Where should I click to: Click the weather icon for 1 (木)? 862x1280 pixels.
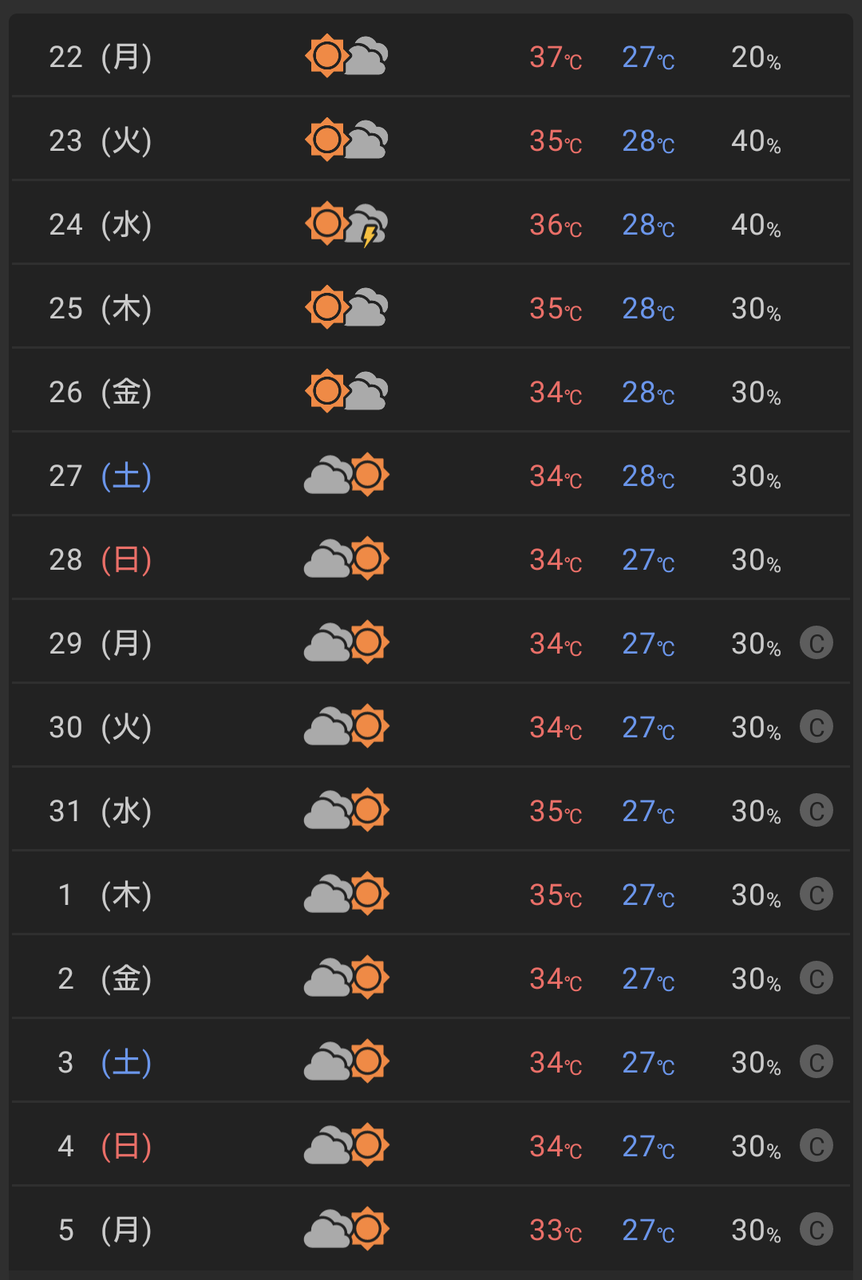pyautogui.click(x=346, y=894)
